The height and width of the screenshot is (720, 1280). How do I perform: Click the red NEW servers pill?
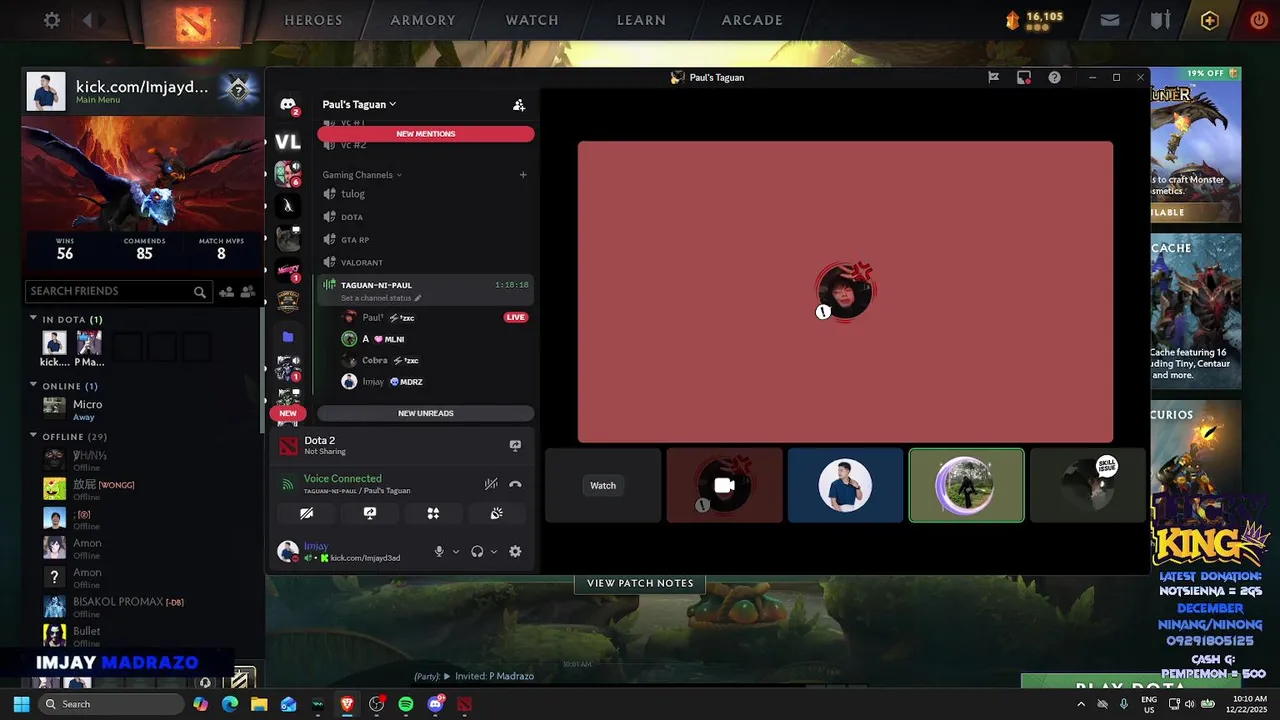(x=288, y=413)
